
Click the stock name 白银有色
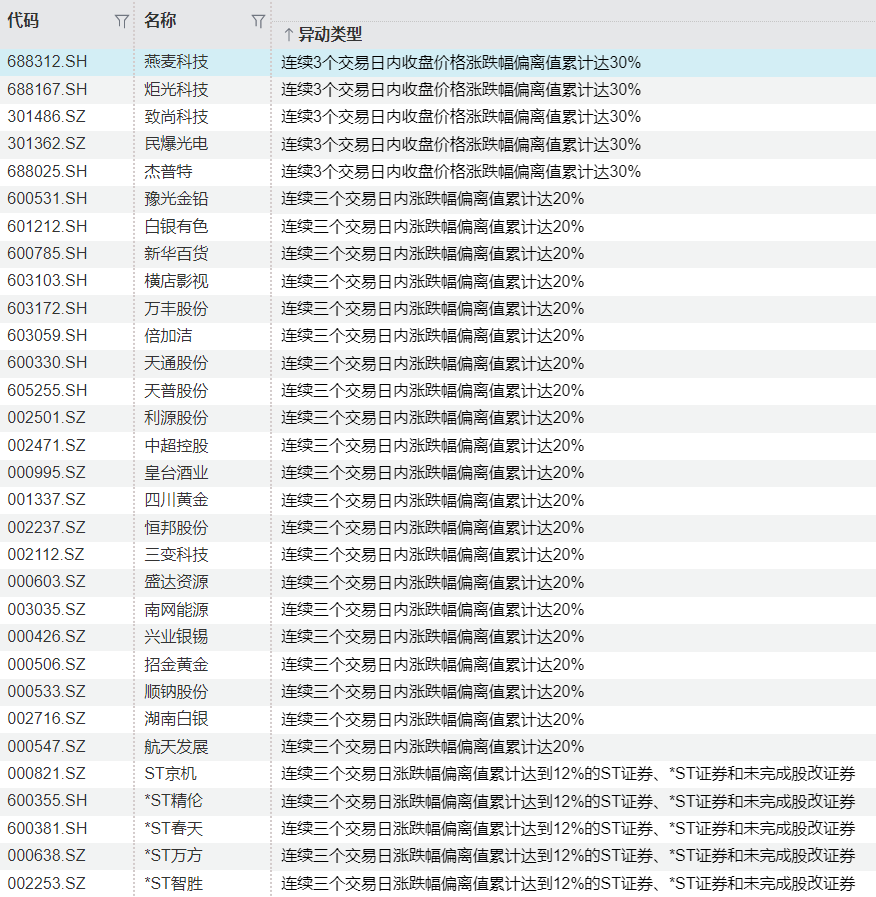[176, 227]
